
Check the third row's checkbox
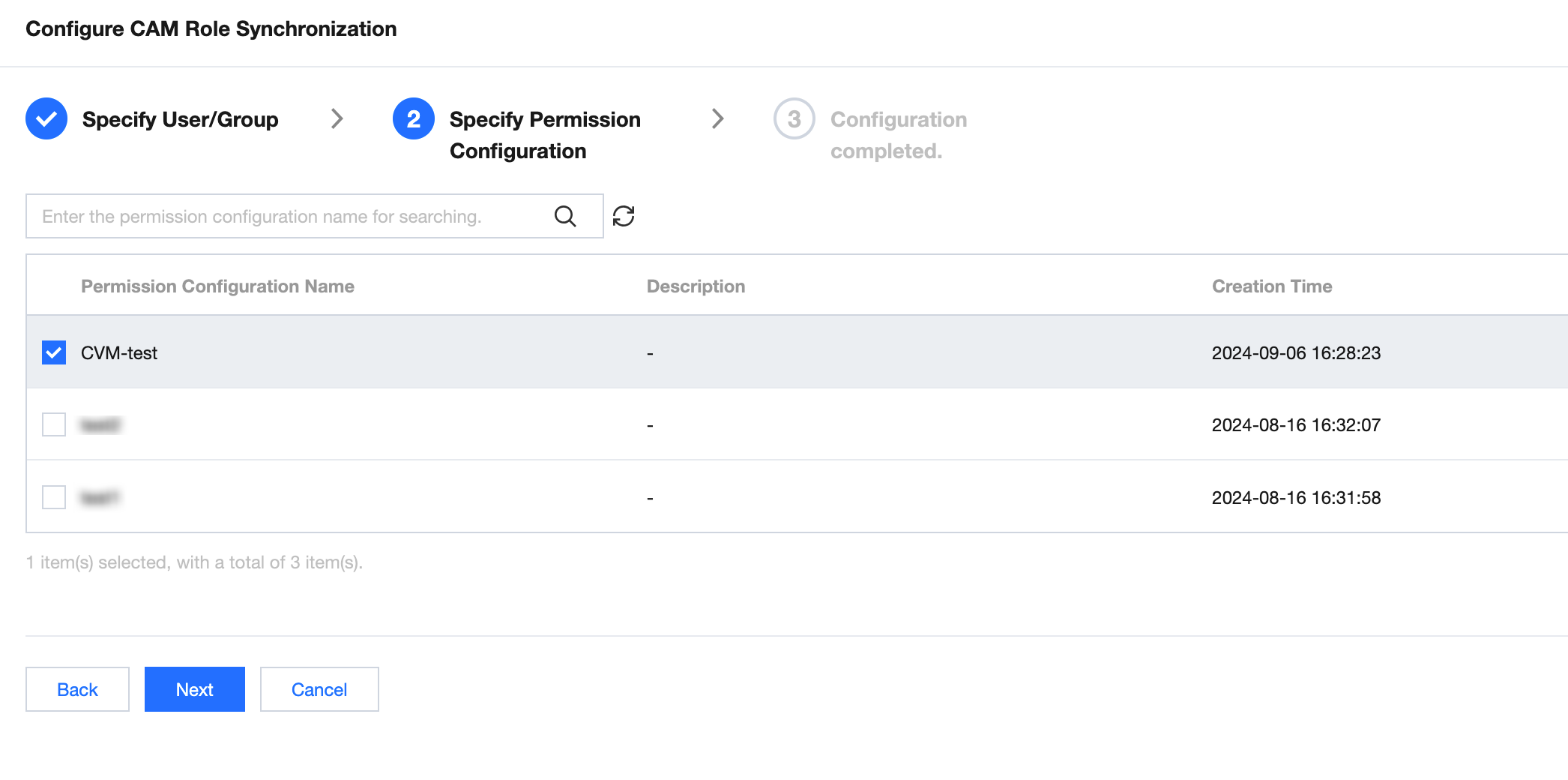click(x=54, y=497)
